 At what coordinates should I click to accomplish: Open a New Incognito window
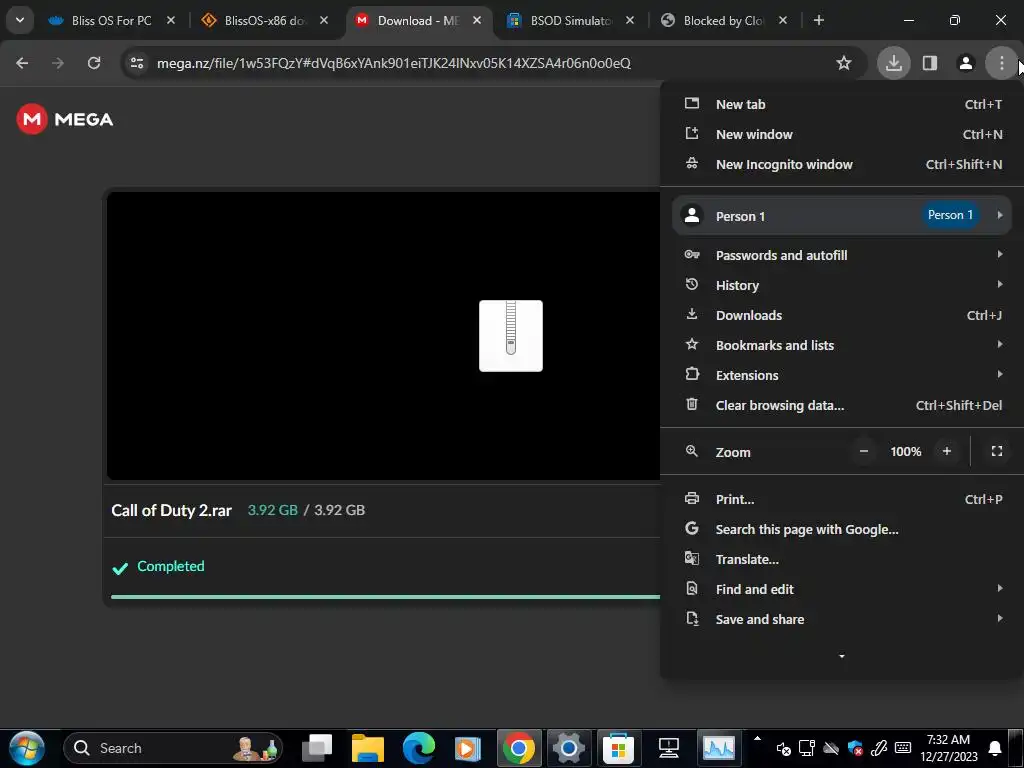[x=841, y=165]
